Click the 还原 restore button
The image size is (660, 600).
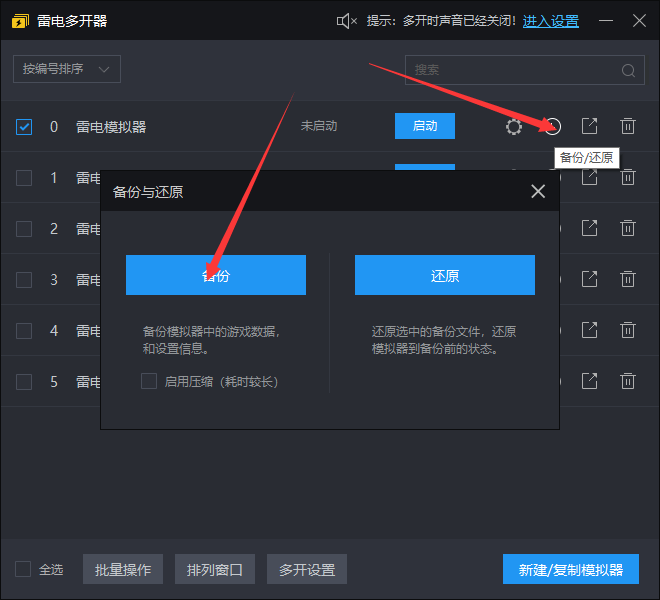point(444,275)
